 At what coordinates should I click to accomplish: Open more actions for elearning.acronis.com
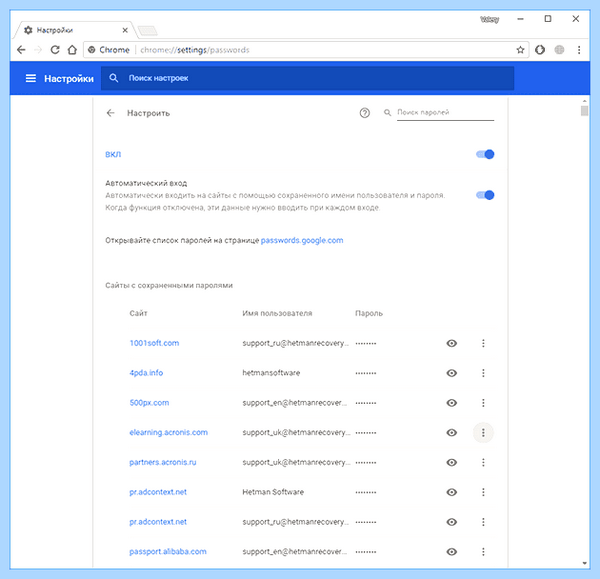pos(483,433)
